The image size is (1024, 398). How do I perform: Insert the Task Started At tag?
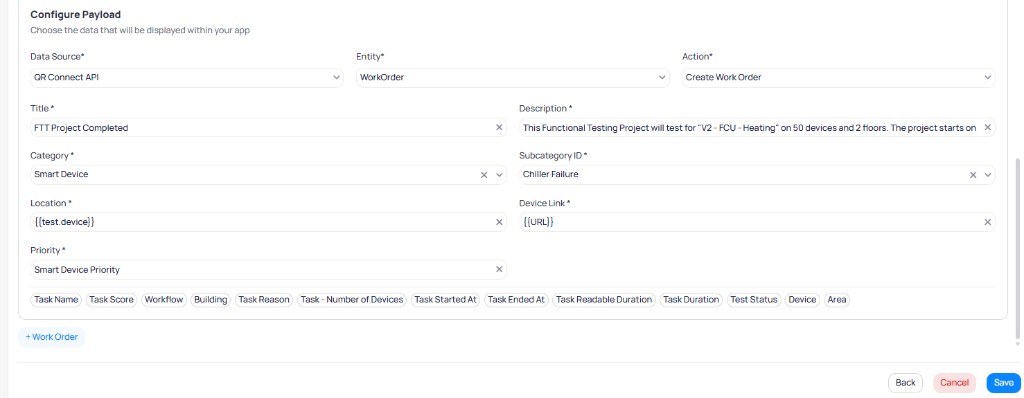pyautogui.click(x=446, y=299)
